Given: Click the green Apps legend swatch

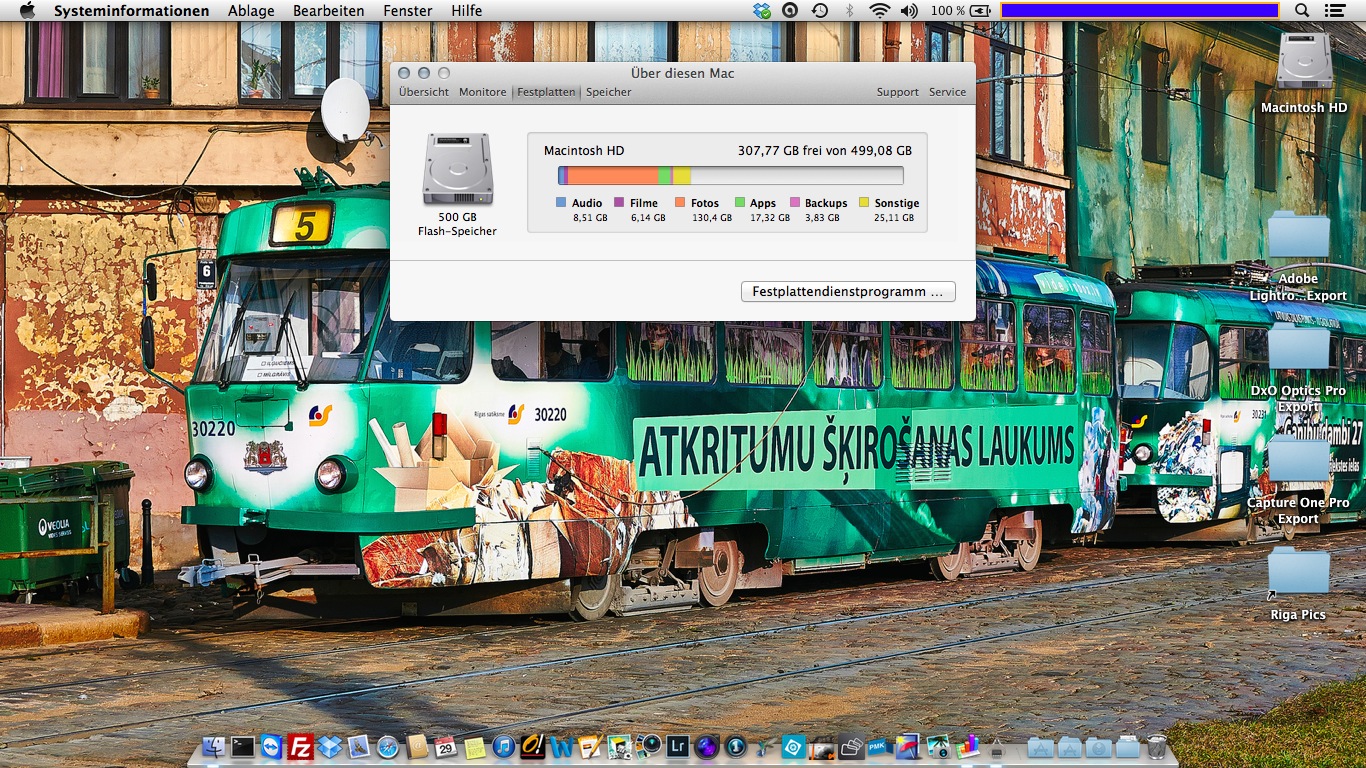Looking at the screenshot, I should (x=740, y=203).
